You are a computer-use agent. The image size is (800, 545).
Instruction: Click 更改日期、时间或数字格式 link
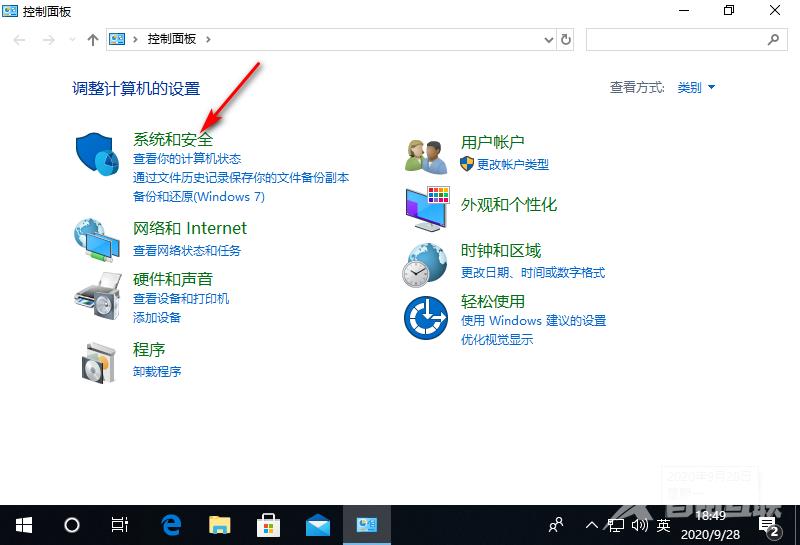click(533, 272)
